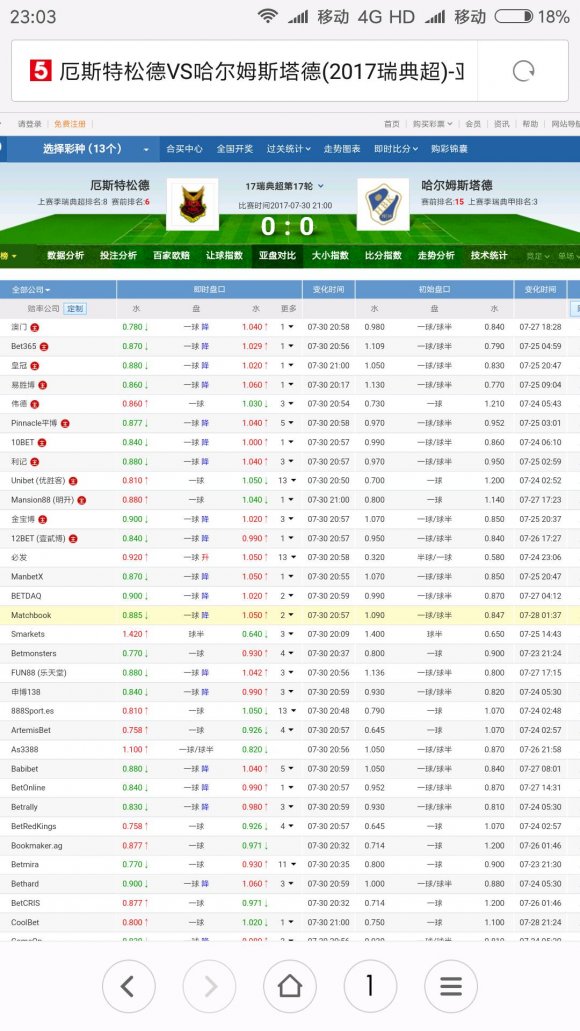Click the 厄斯特松德 team name heading
580x1031 pixels.
(x=120, y=185)
